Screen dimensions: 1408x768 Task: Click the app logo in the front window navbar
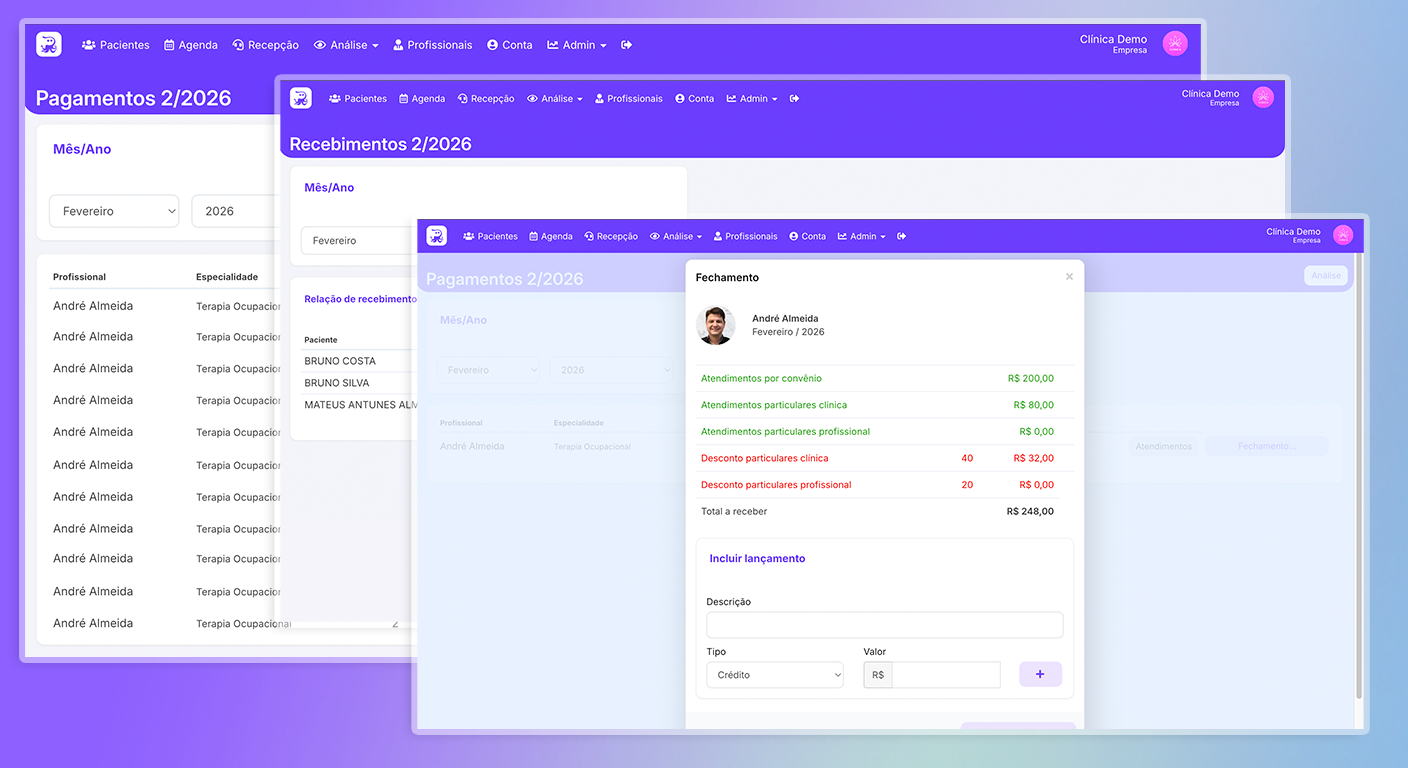(437, 236)
